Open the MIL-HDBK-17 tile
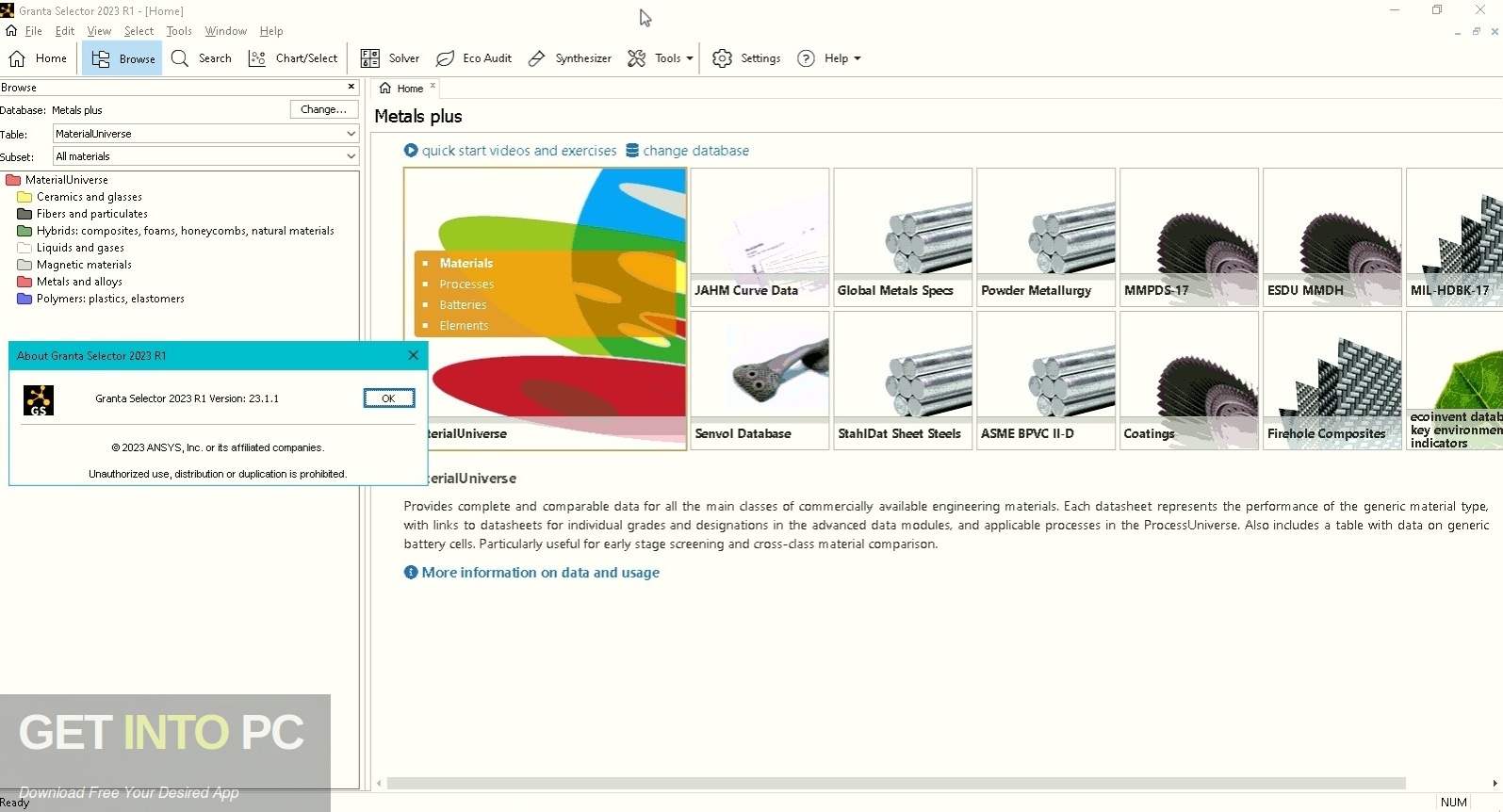Viewport: 1503px width, 812px height. coord(1455,236)
